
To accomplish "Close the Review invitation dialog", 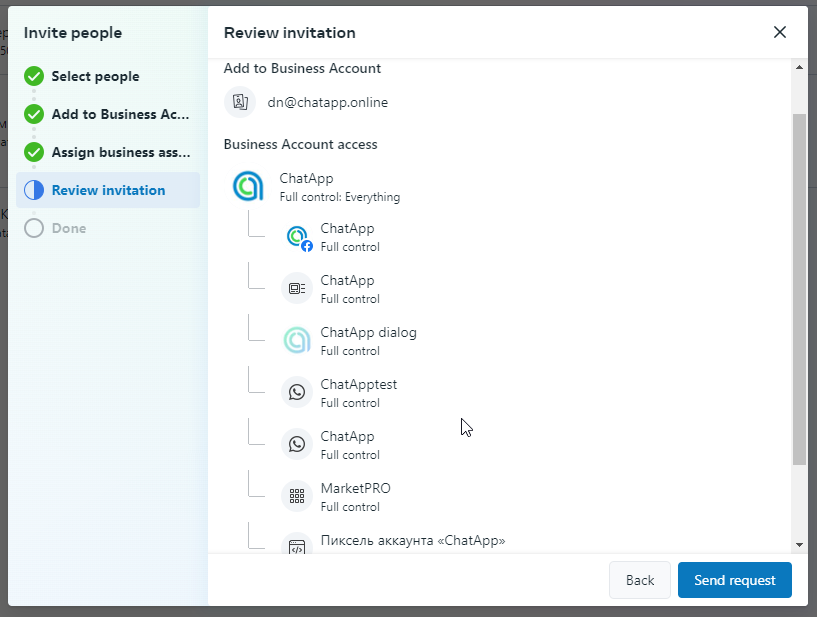I will click(x=780, y=32).
